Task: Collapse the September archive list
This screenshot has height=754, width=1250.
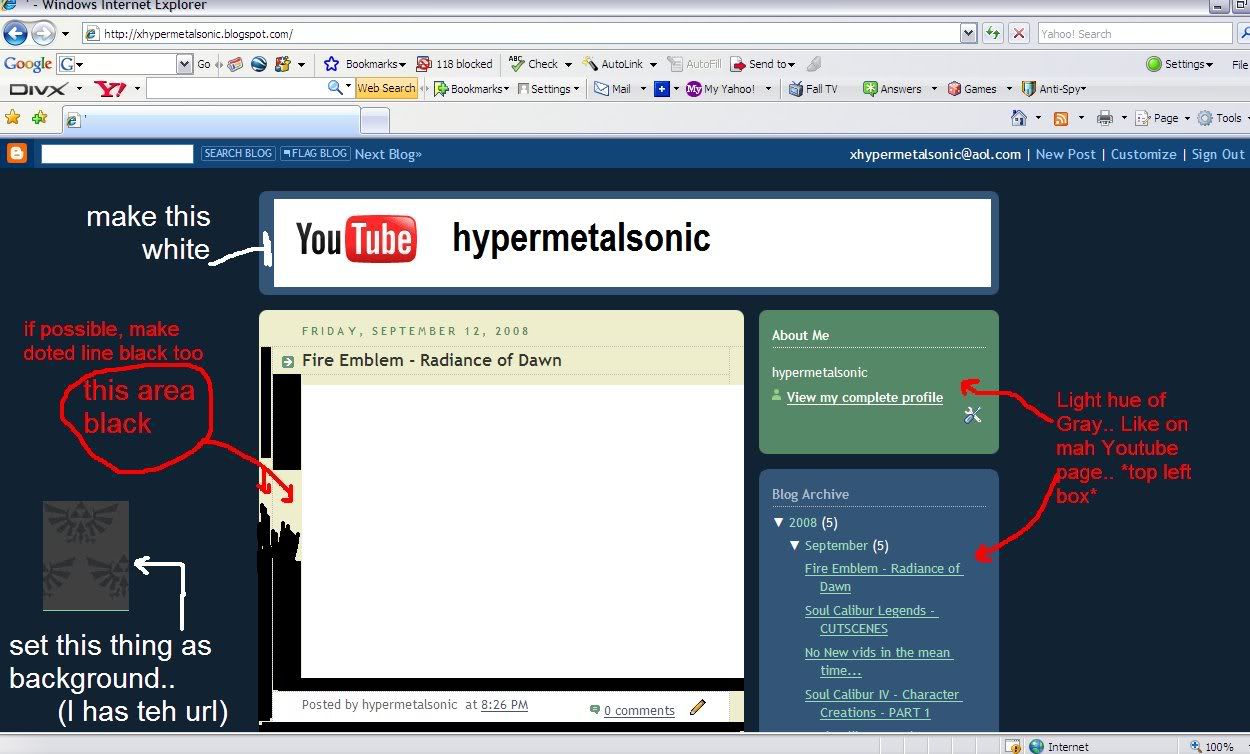Action: (795, 545)
